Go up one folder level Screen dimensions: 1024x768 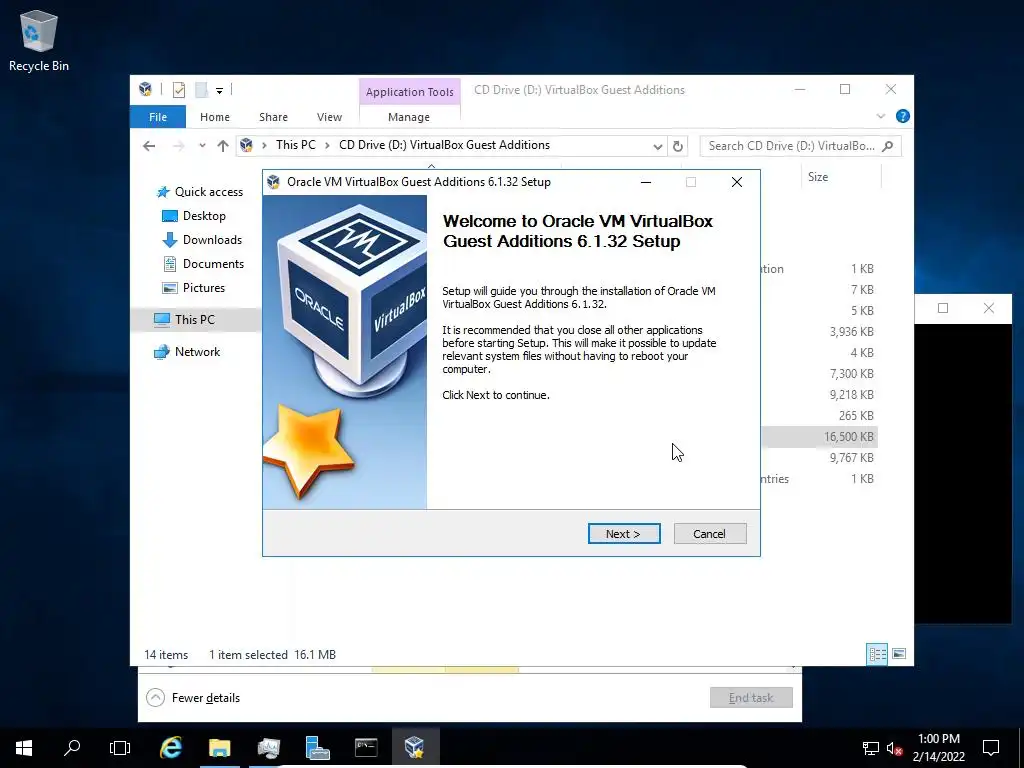coord(223,146)
